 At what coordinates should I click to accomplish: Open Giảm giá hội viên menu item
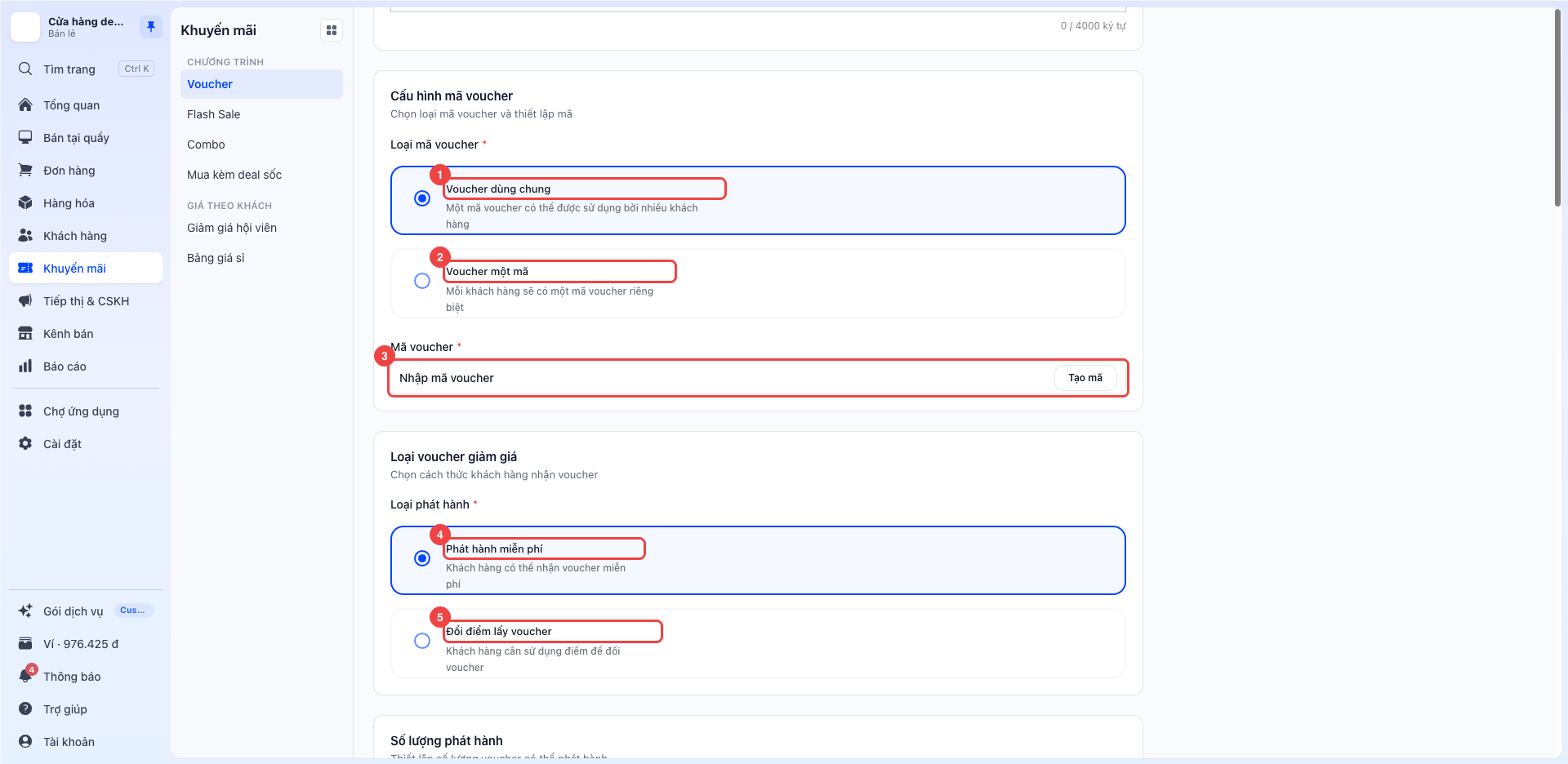(261, 228)
